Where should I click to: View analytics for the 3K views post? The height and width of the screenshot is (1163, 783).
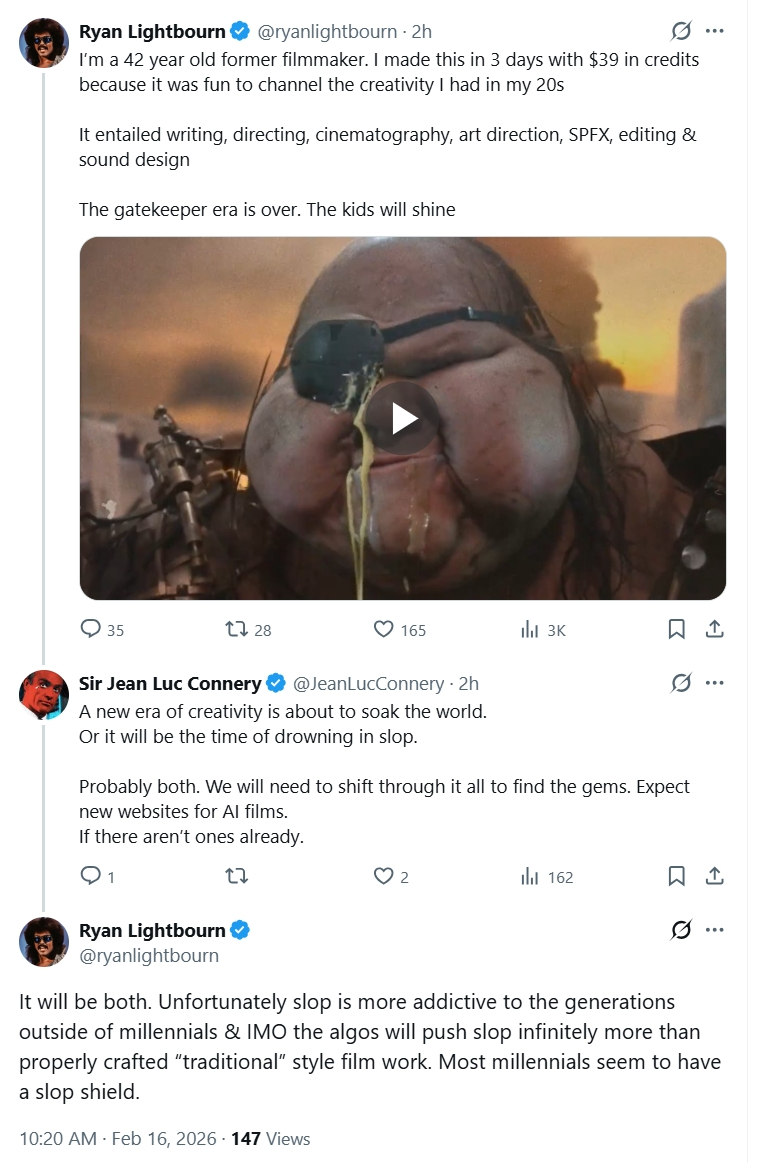(x=530, y=629)
